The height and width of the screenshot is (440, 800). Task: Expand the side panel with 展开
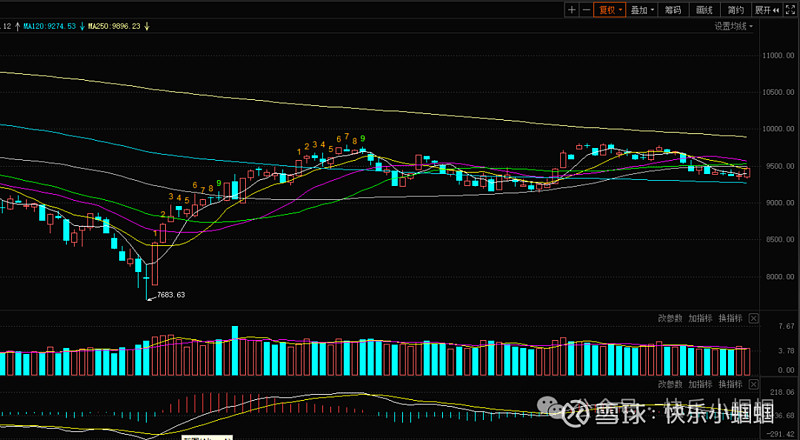(x=766, y=10)
